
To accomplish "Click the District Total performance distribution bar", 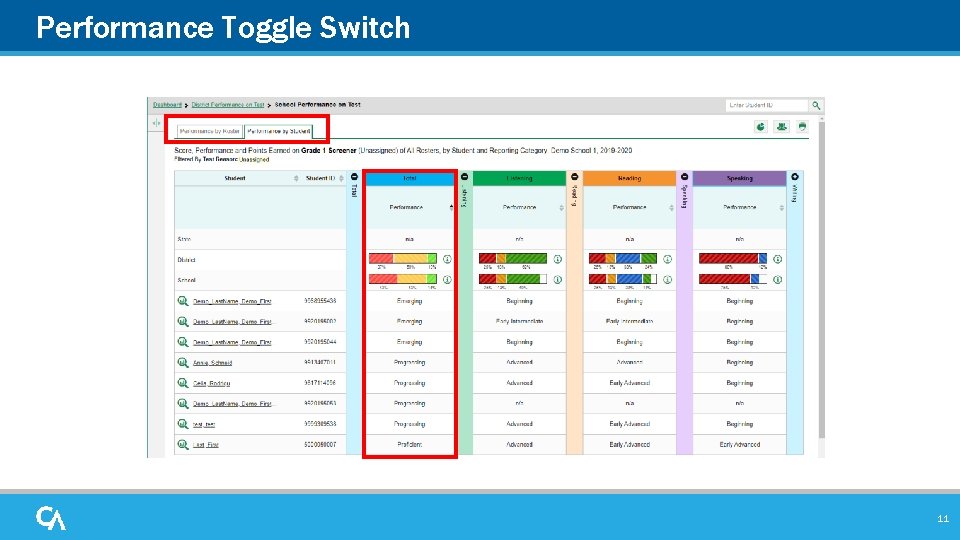I will [x=403, y=258].
